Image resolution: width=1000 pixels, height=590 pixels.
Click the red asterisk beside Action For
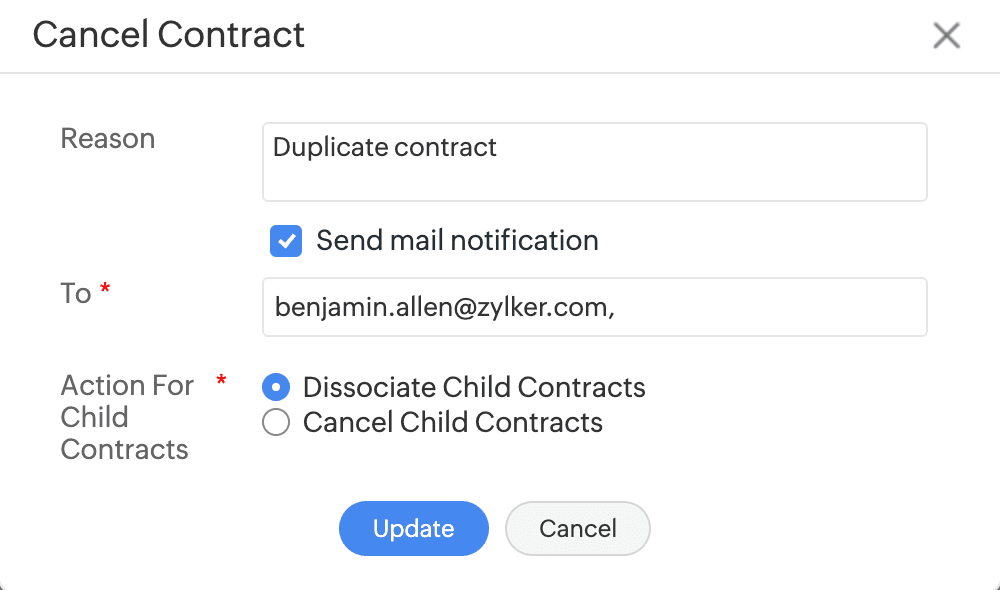tap(221, 381)
